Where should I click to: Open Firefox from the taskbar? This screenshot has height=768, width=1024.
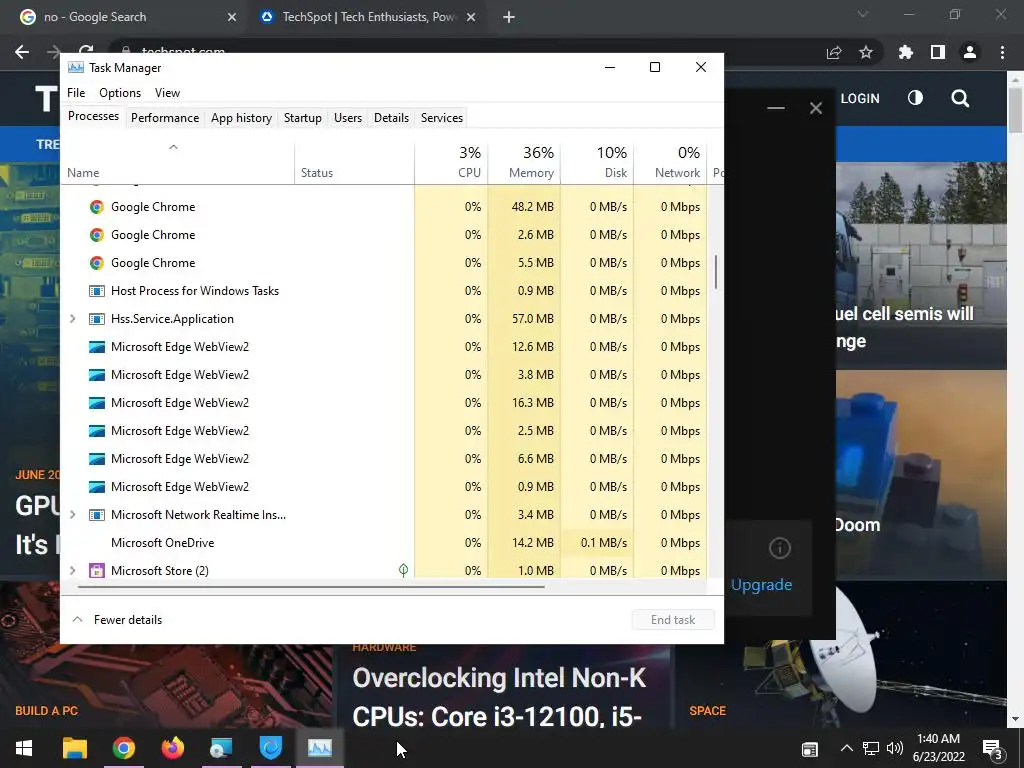click(x=173, y=748)
